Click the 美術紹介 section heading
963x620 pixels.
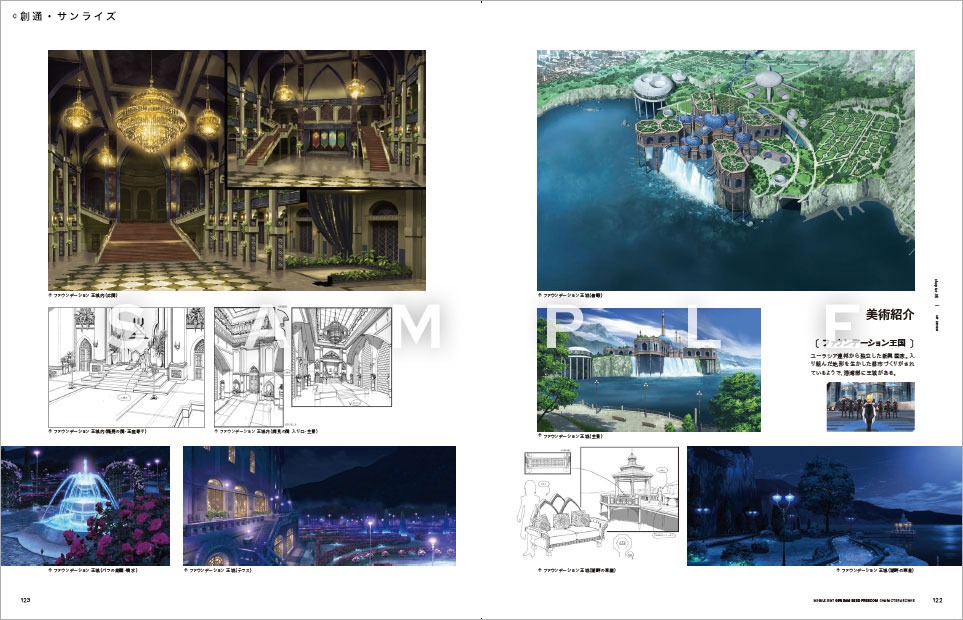click(891, 314)
